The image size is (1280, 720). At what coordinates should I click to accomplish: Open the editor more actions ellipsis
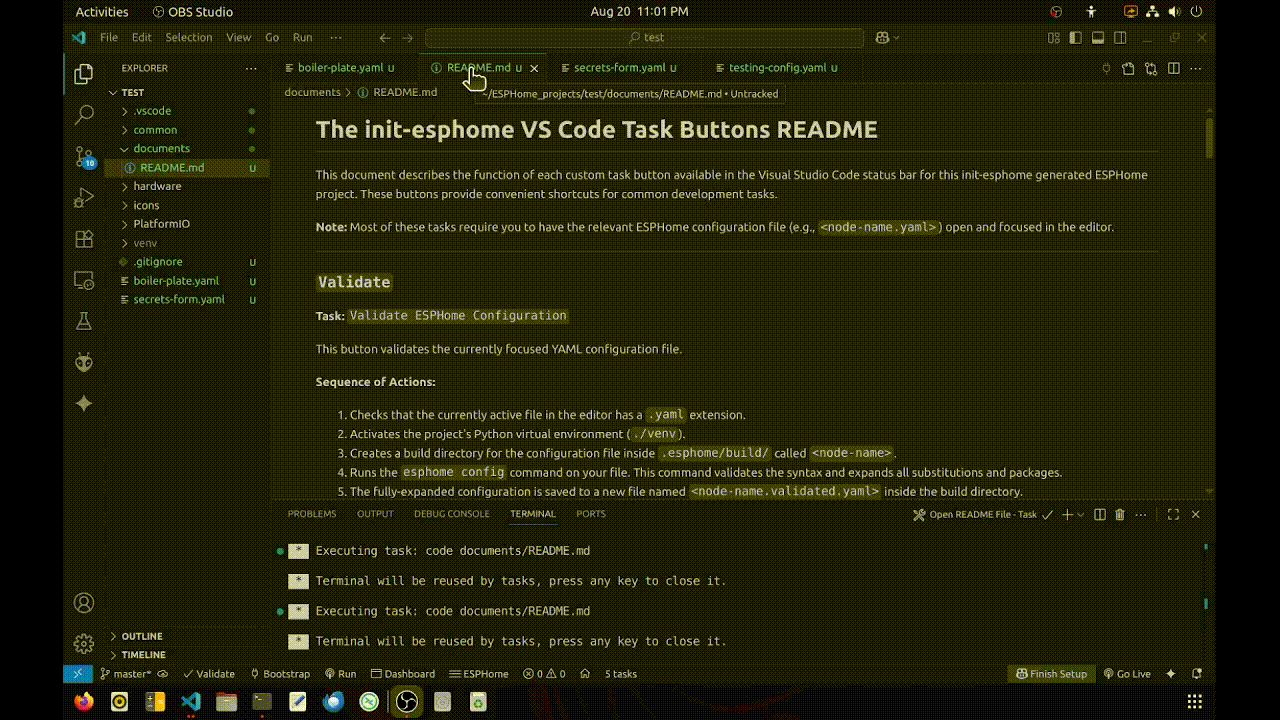1197,68
